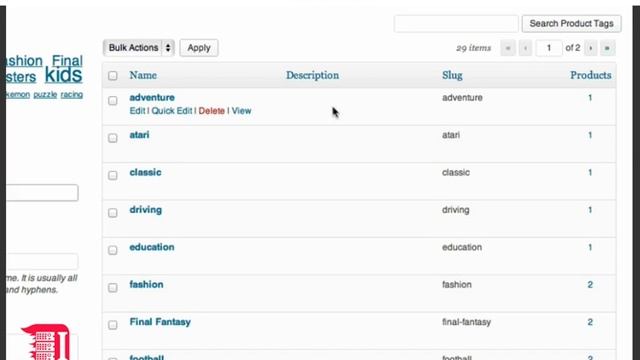Click the Apply button
Image resolution: width=640 pixels, height=360 pixels.
199,48
